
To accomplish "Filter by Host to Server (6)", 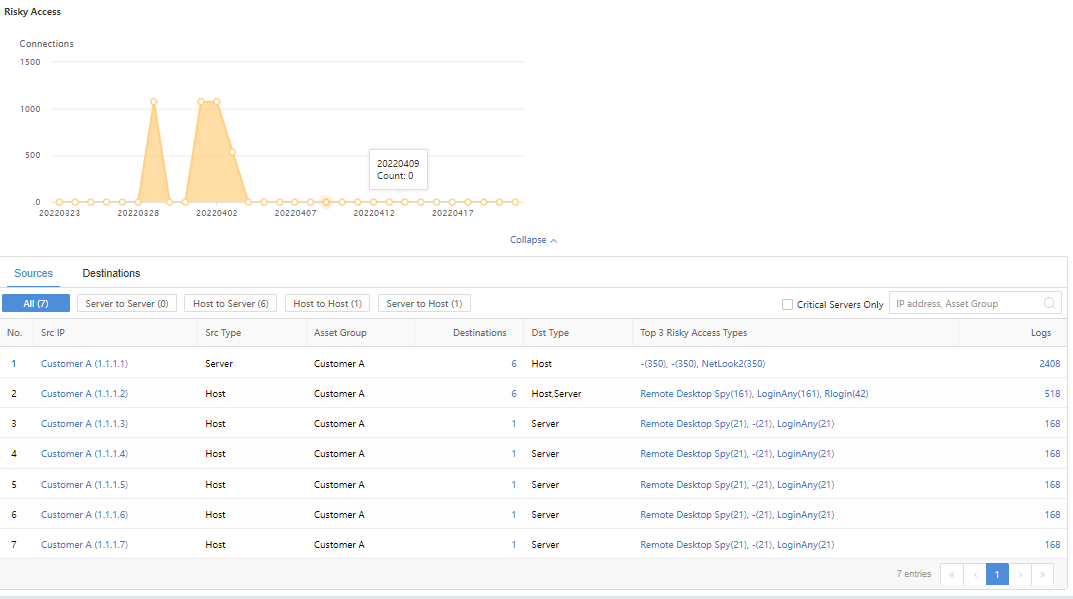I will pos(230,303).
